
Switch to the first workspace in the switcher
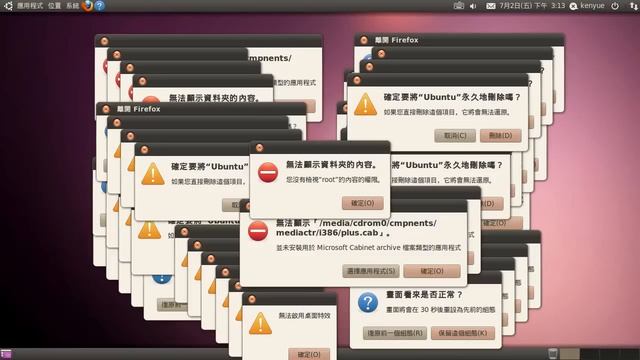pos(569,354)
